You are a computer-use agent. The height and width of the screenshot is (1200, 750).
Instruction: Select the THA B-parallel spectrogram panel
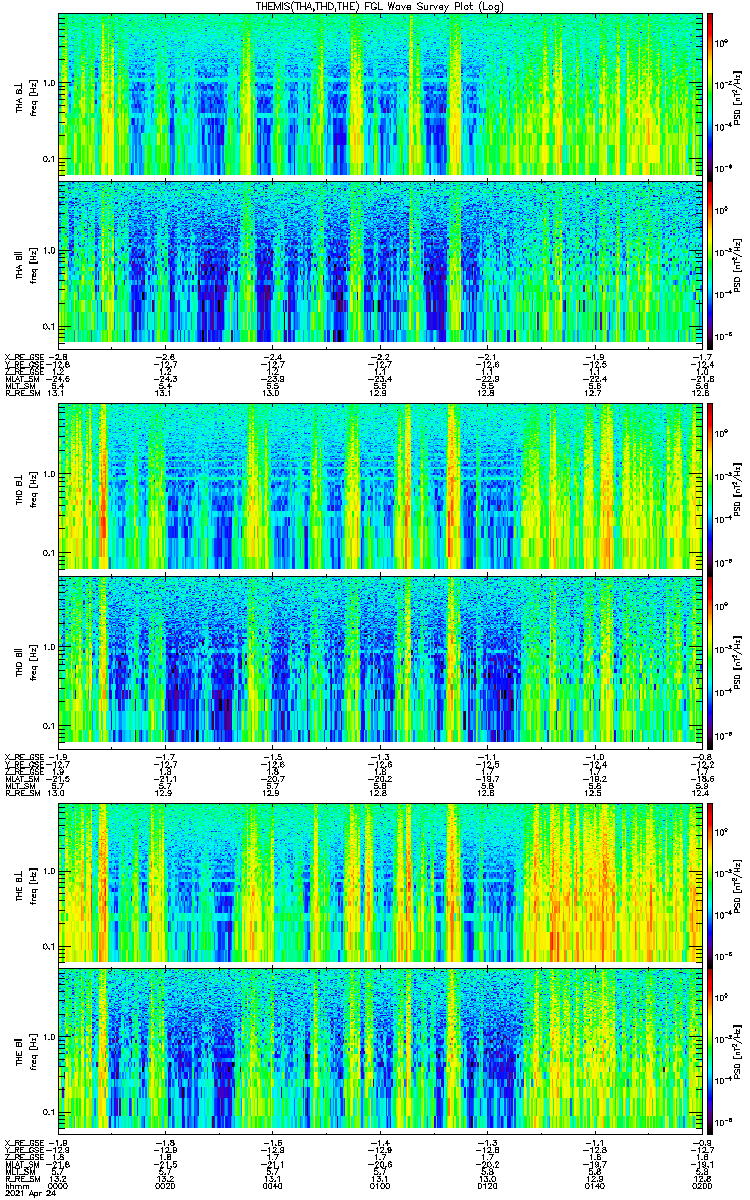click(x=380, y=260)
